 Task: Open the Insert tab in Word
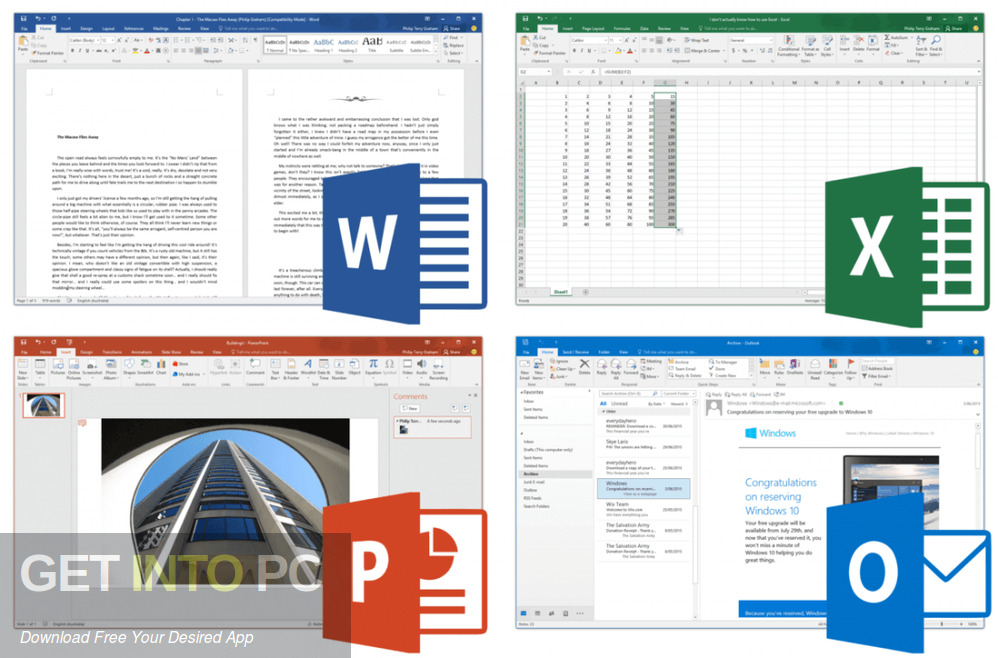coord(66,29)
